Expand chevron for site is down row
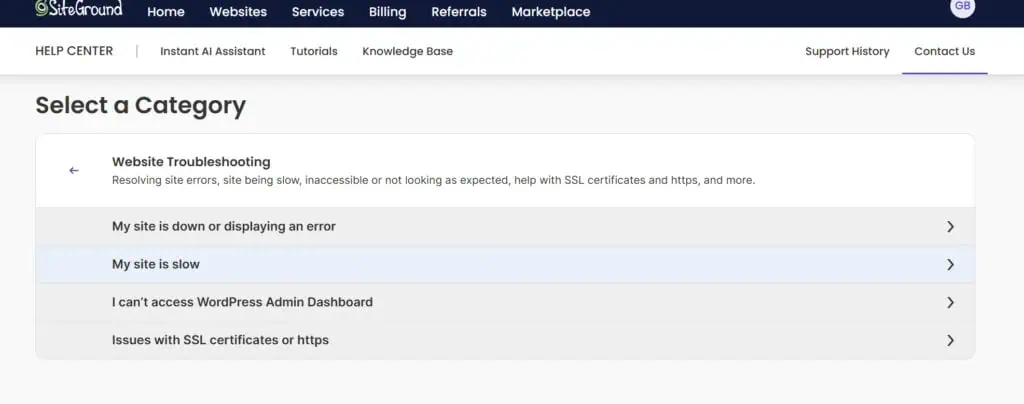This screenshot has width=1024, height=404. (950, 227)
